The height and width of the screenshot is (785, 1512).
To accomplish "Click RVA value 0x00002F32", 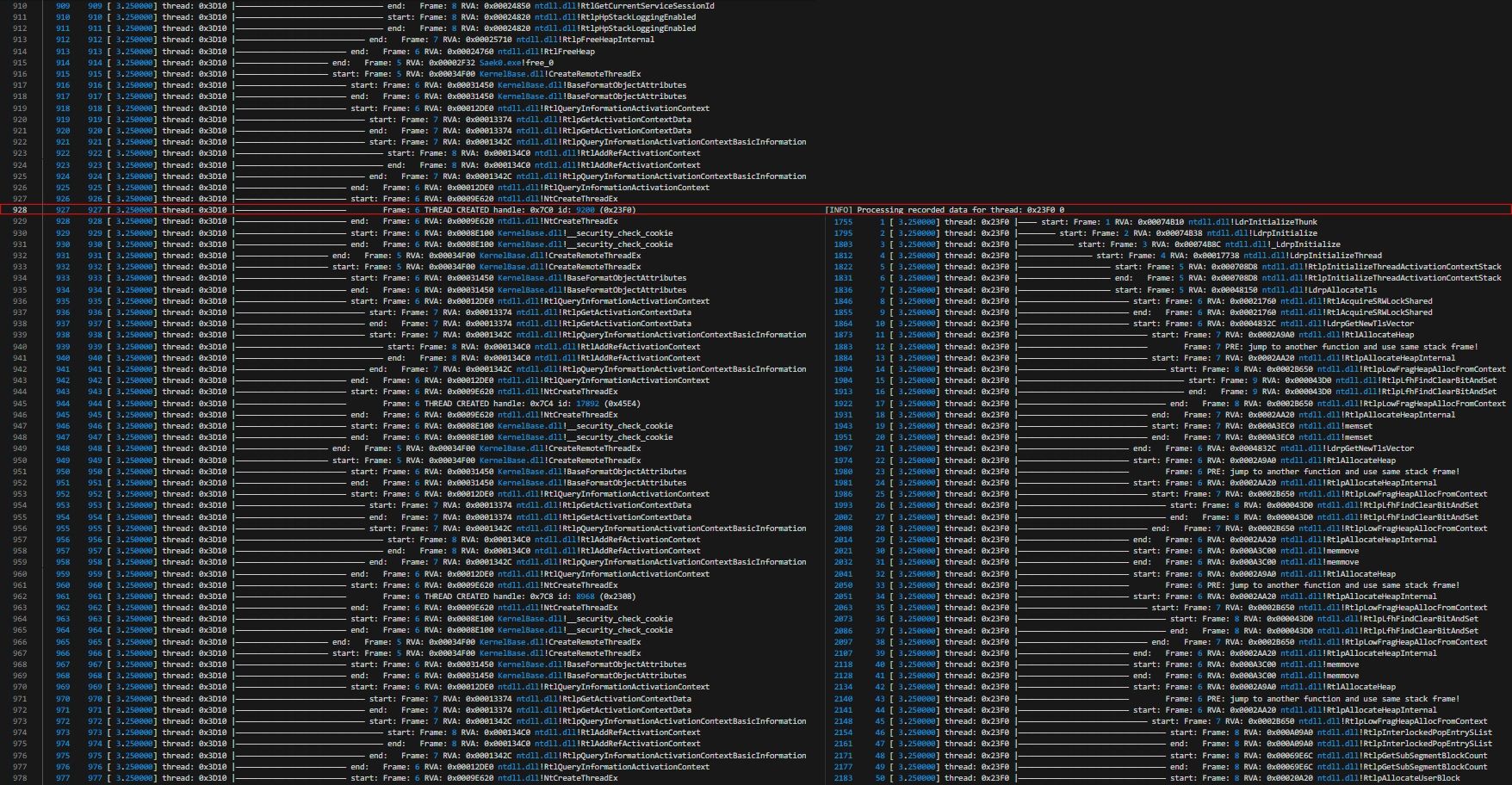I will click(451, 63).
